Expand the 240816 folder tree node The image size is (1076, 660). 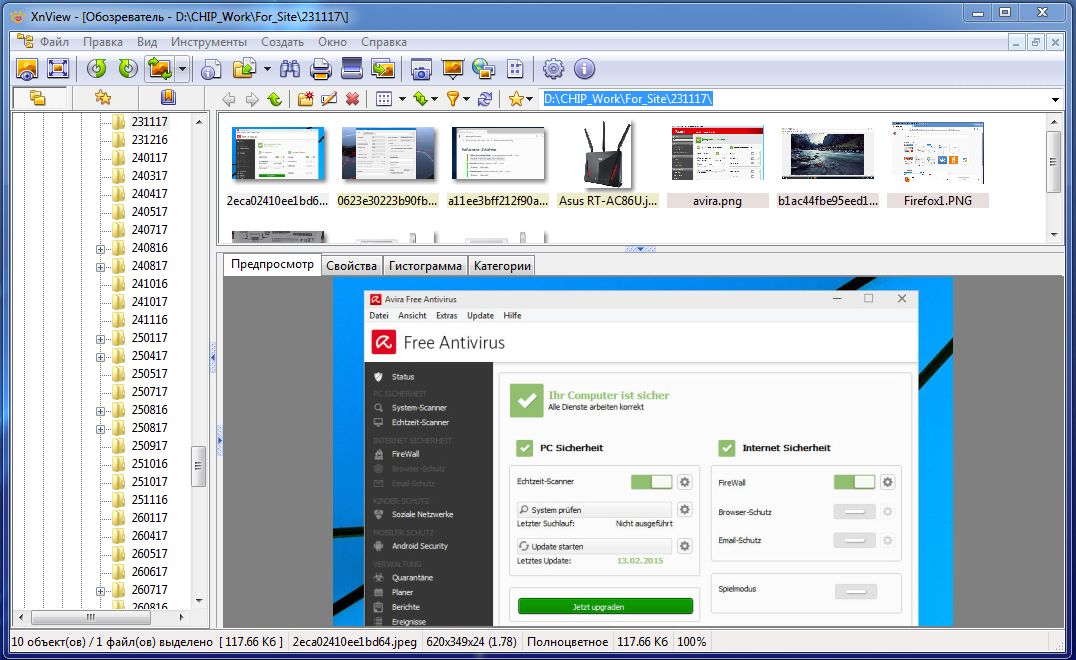[100, 248]
